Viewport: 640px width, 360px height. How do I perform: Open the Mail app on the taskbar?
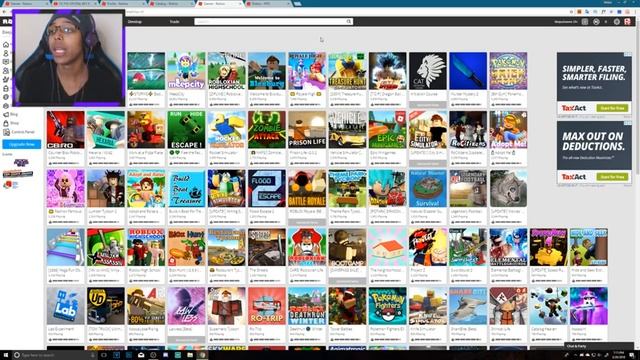141,355
